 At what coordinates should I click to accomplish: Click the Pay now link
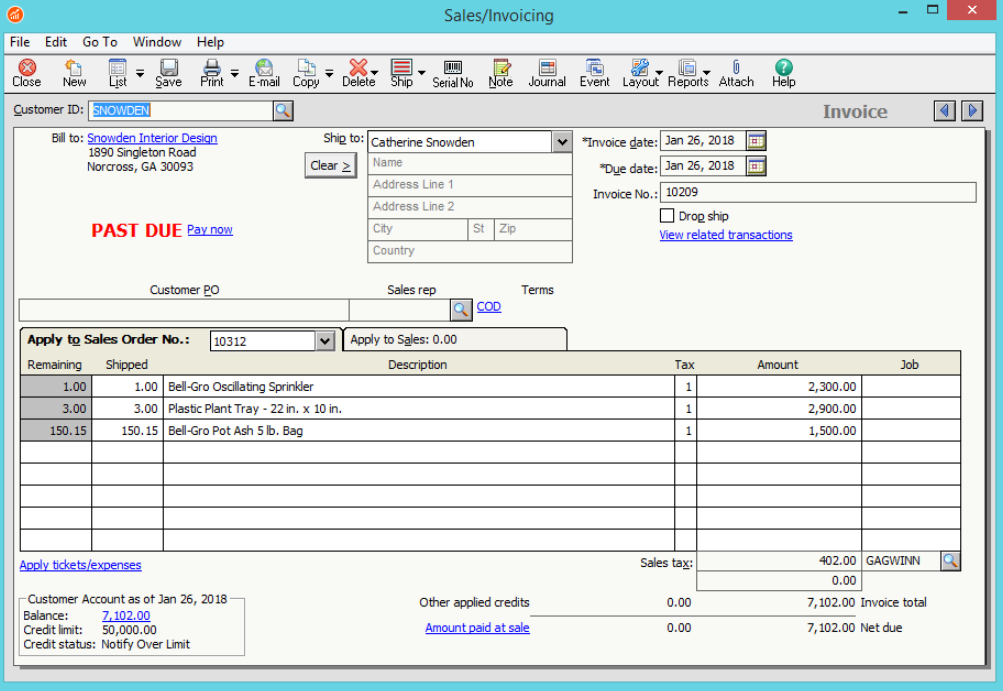[x=210, y=230]
